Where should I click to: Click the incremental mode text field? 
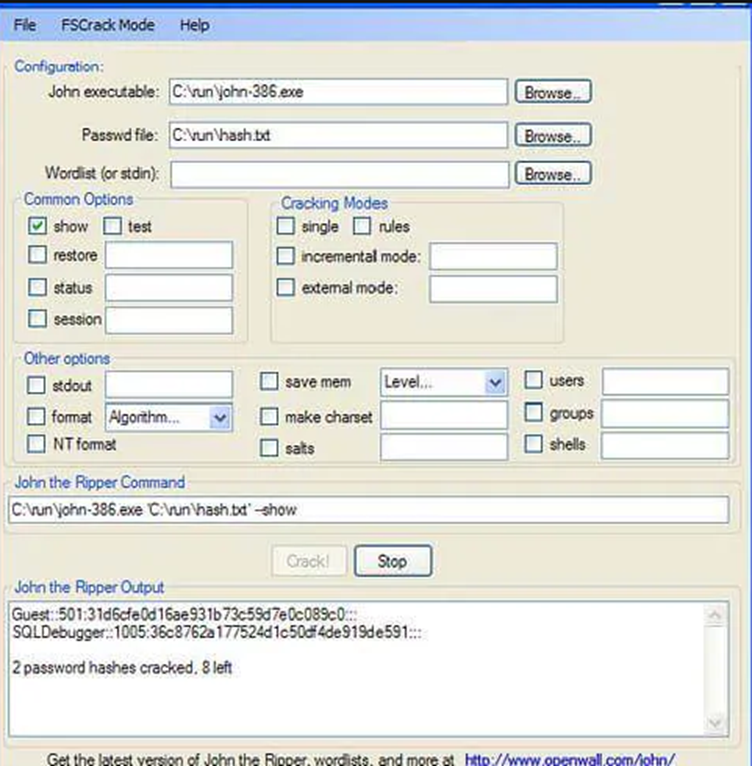point(494,256)
